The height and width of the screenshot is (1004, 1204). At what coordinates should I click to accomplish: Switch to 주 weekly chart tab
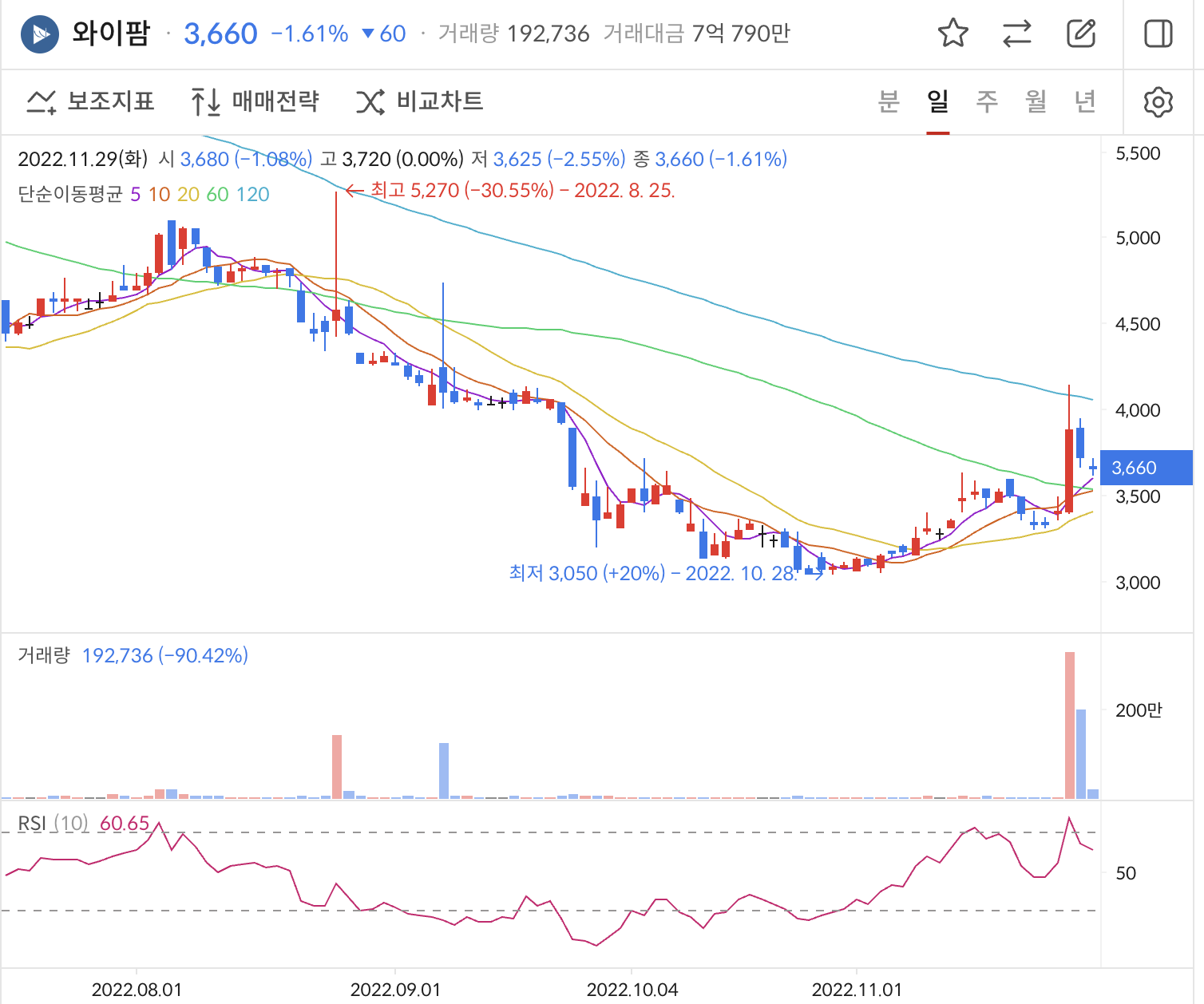pyautogui.click(x=987, y=101)
